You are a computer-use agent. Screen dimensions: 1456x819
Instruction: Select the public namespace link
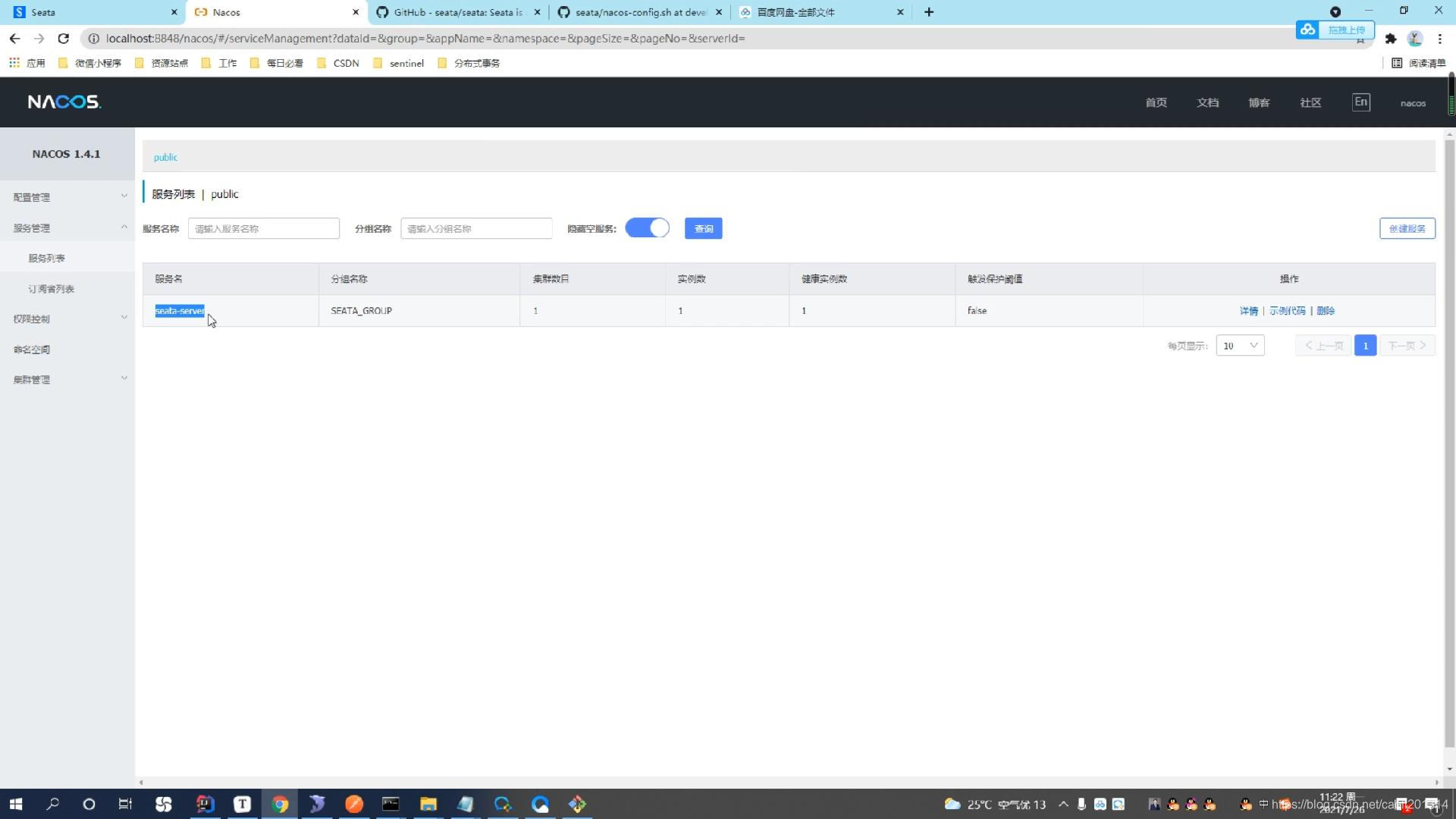point(165,157)
